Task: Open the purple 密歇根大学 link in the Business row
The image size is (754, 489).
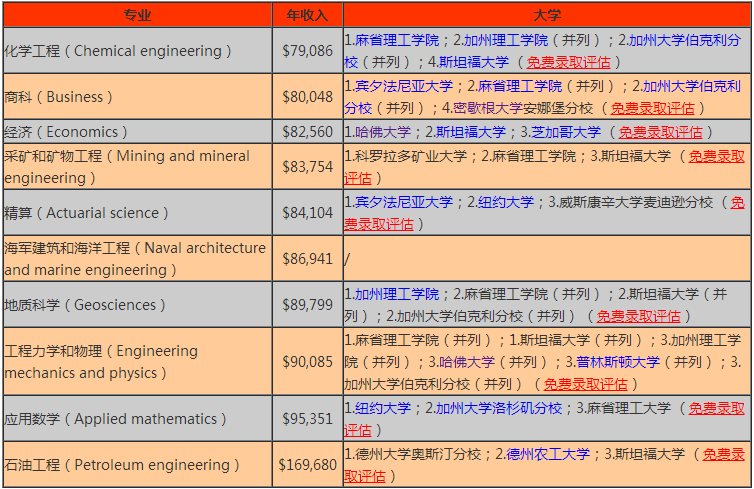Action: pyautogui.click(x=488, y=108)
